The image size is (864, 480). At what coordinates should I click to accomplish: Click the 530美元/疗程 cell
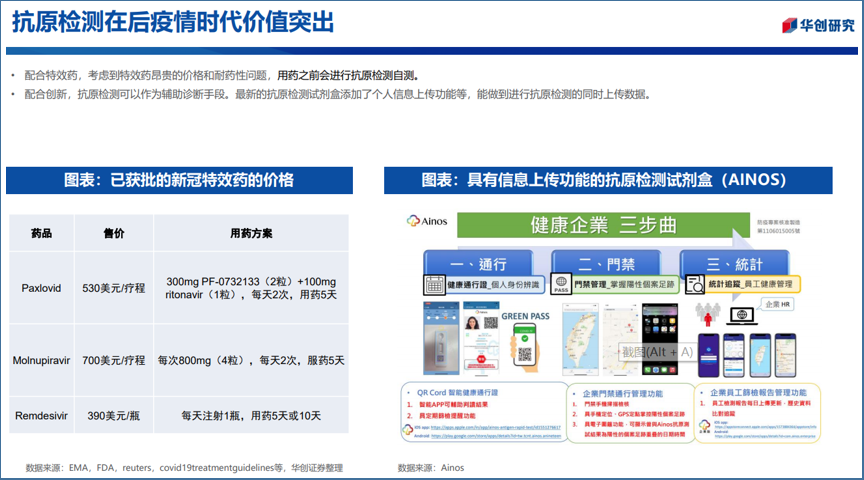coord(114,288)
